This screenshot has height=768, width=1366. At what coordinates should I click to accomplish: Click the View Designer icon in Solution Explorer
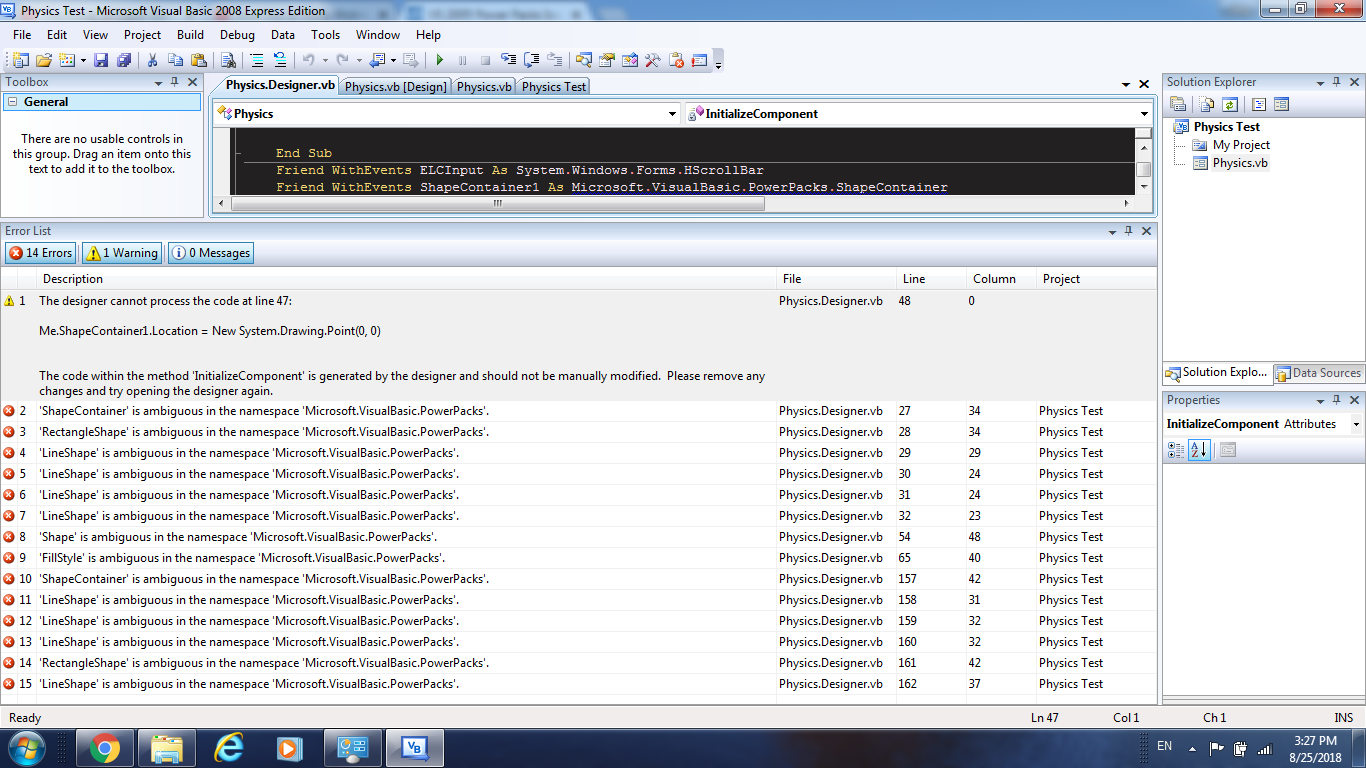point(1282,104)
